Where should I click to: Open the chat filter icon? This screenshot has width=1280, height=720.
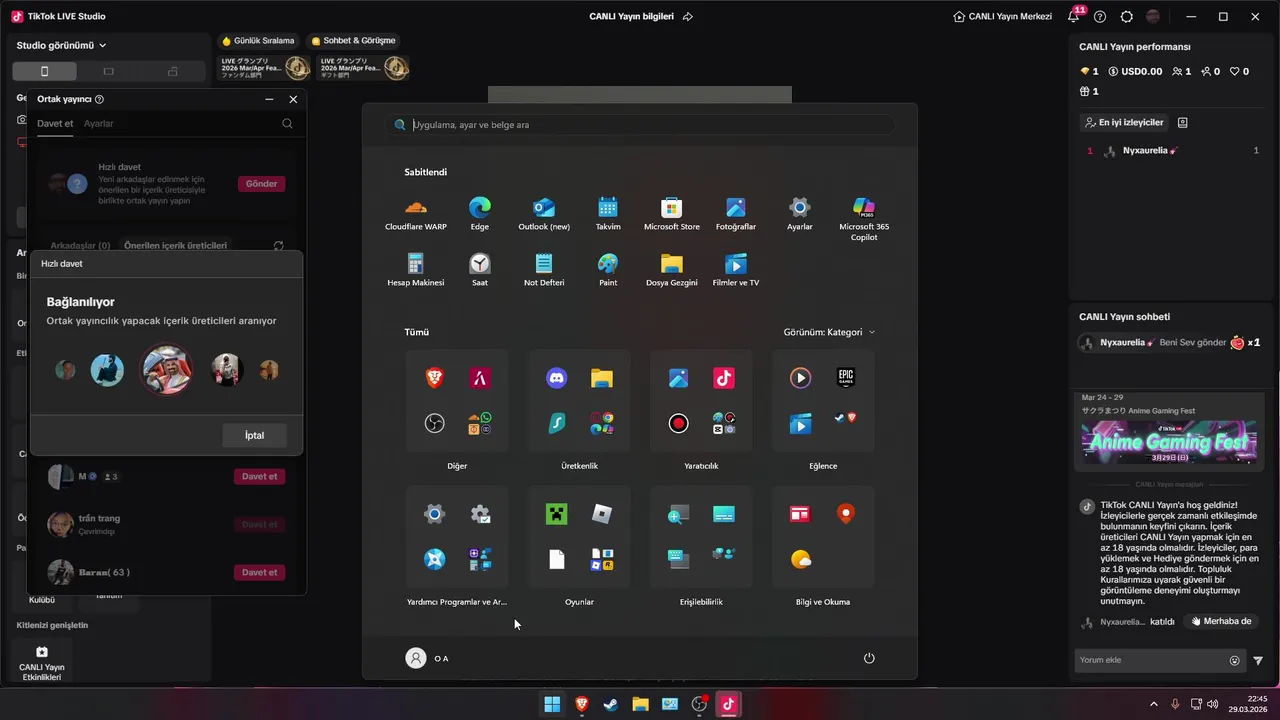pyautogui.click(x=1258, y=660)
